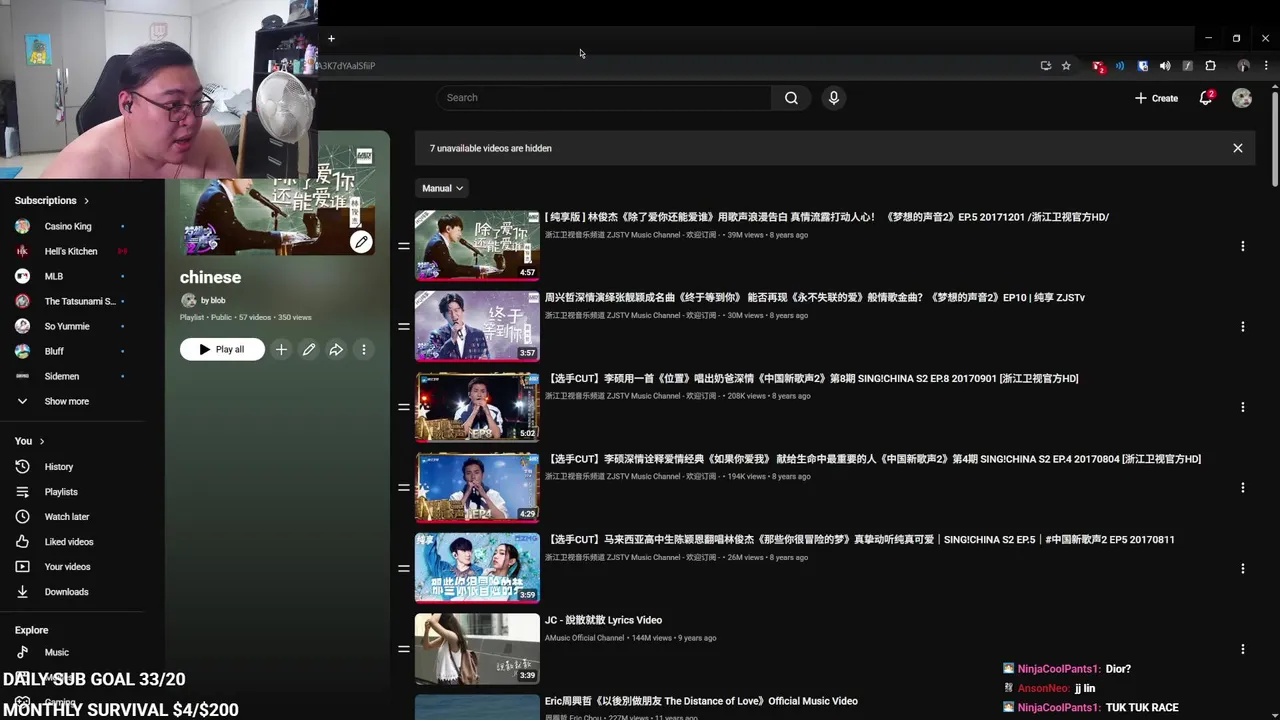
Task: Click 'by blob' playlist owner link
Action: pyautogui.click(x=213, y=300)
